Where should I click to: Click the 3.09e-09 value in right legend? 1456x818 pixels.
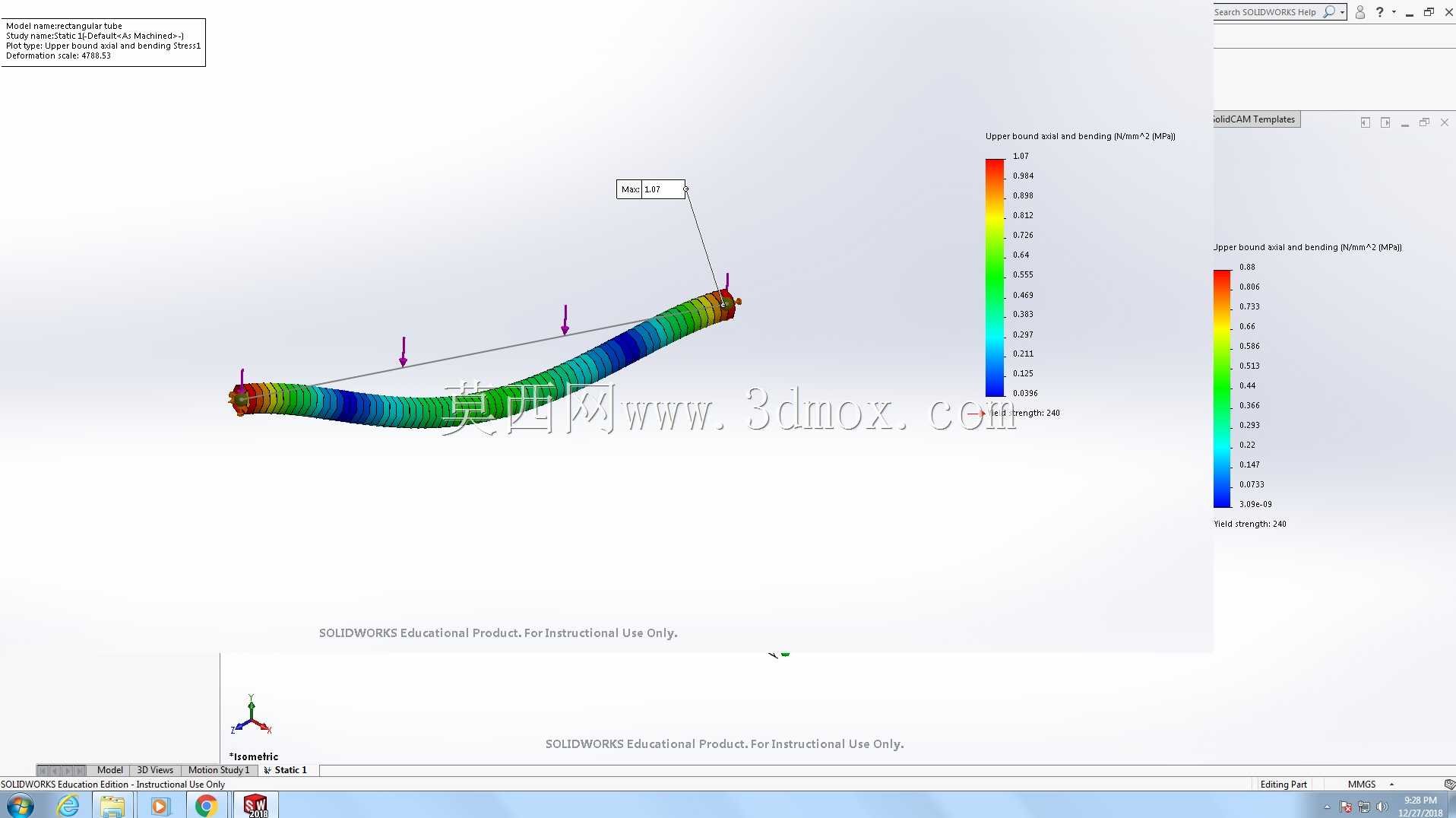(x=1255, y=504)
